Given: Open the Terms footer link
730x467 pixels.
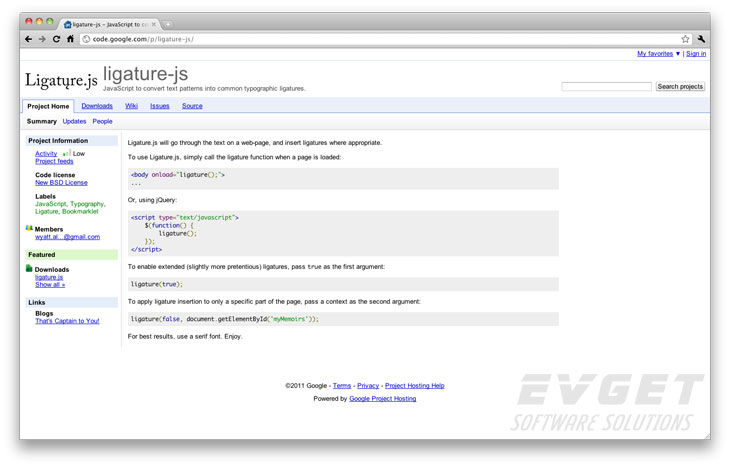Looking at the screenshot, I should pos(342,386).
